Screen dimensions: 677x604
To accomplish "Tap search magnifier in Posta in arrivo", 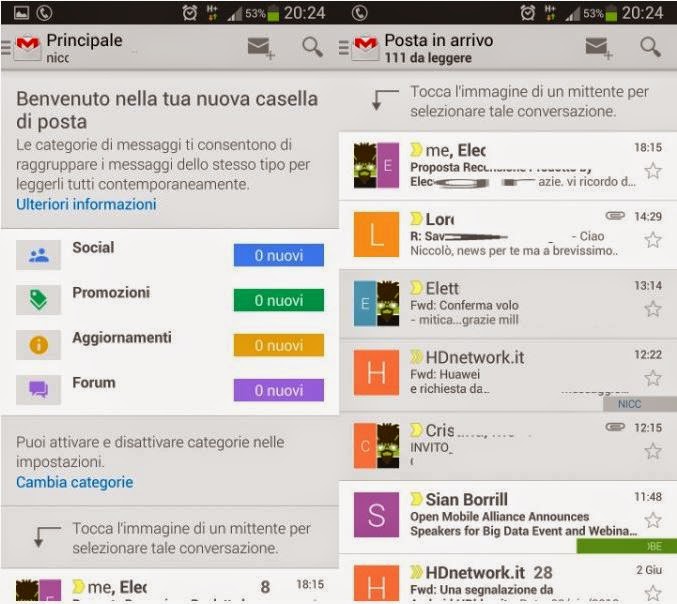I will coord(651,47).
